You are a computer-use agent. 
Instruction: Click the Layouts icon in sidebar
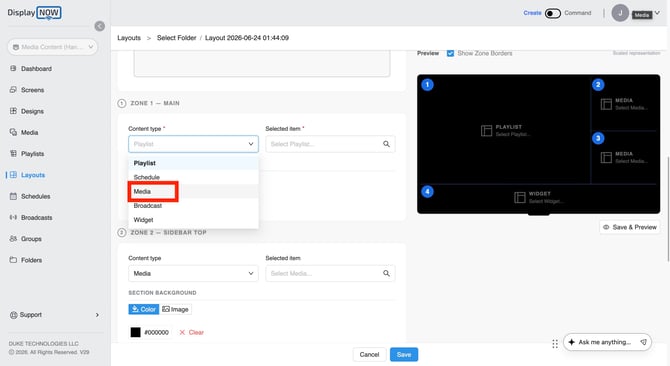(13, 175)
